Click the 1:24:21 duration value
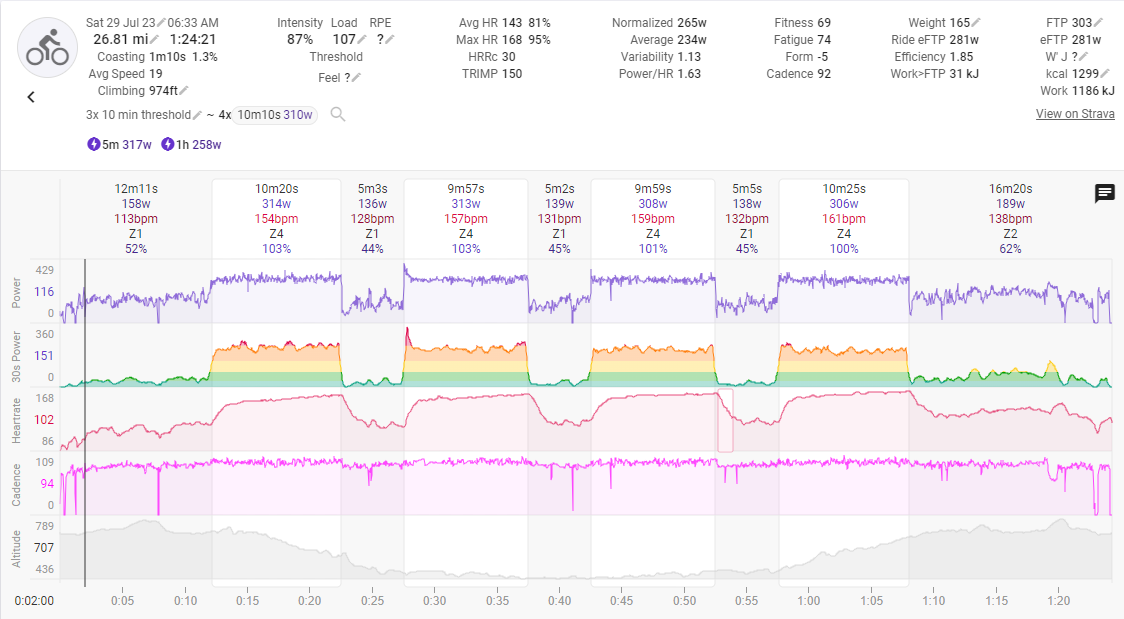Viewport: 1124px width, 619px height. coord(193,39)
